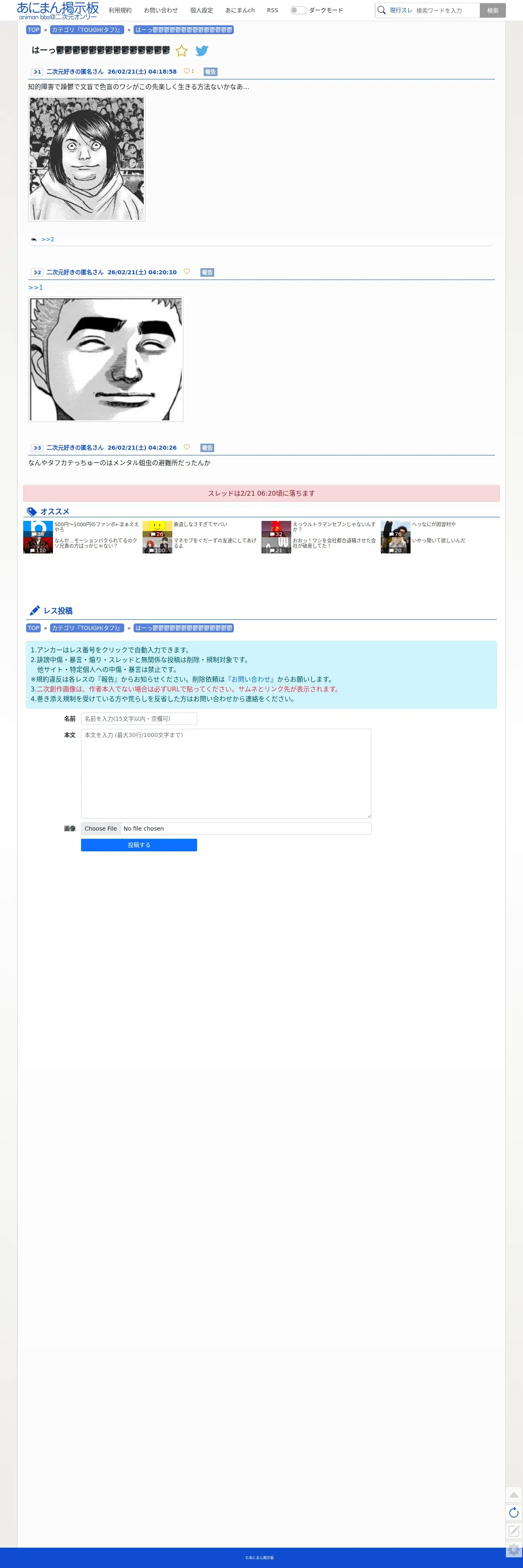Like post 2 with the heart icon
This screenshot has width=523, height=1568.
pos(187,271)
